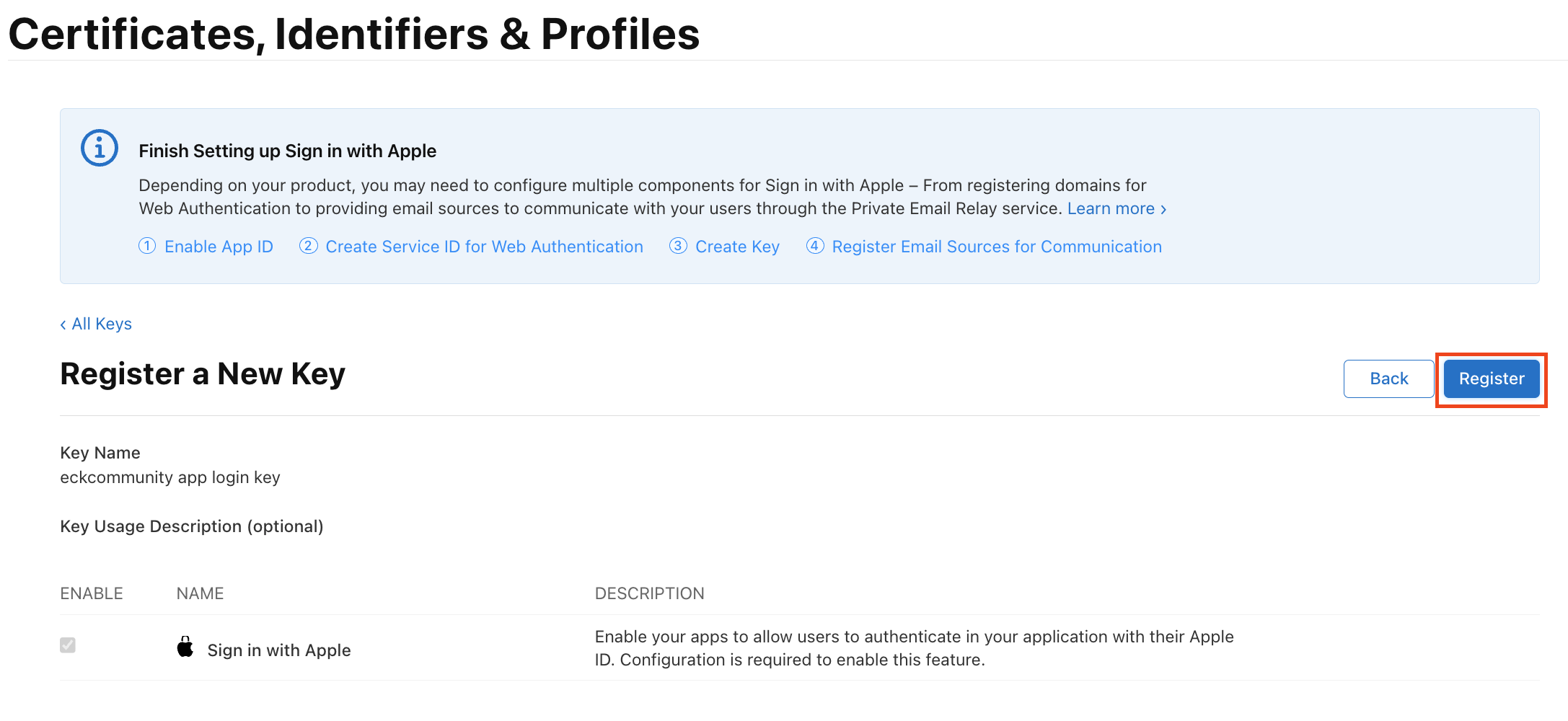Click the Key Name field area
The height and width of the screenshot is (721, 1568).
(170, 477)
